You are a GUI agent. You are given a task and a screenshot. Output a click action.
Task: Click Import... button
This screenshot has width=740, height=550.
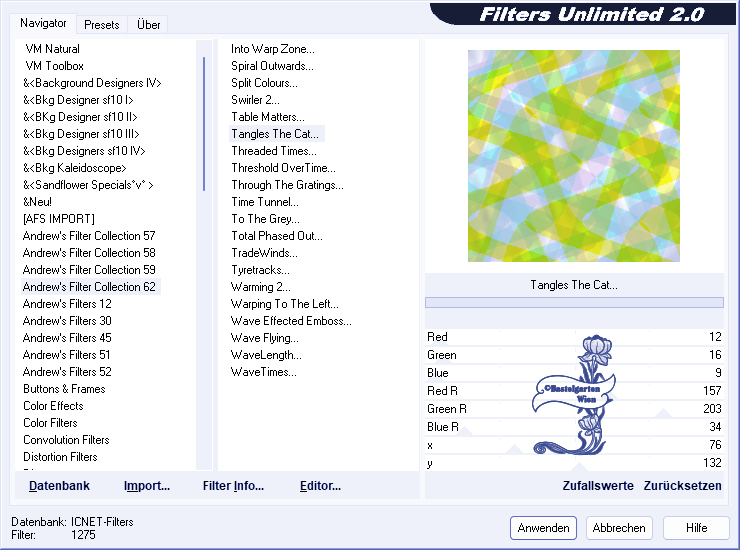pyautogui.click(x=147, y=486)
